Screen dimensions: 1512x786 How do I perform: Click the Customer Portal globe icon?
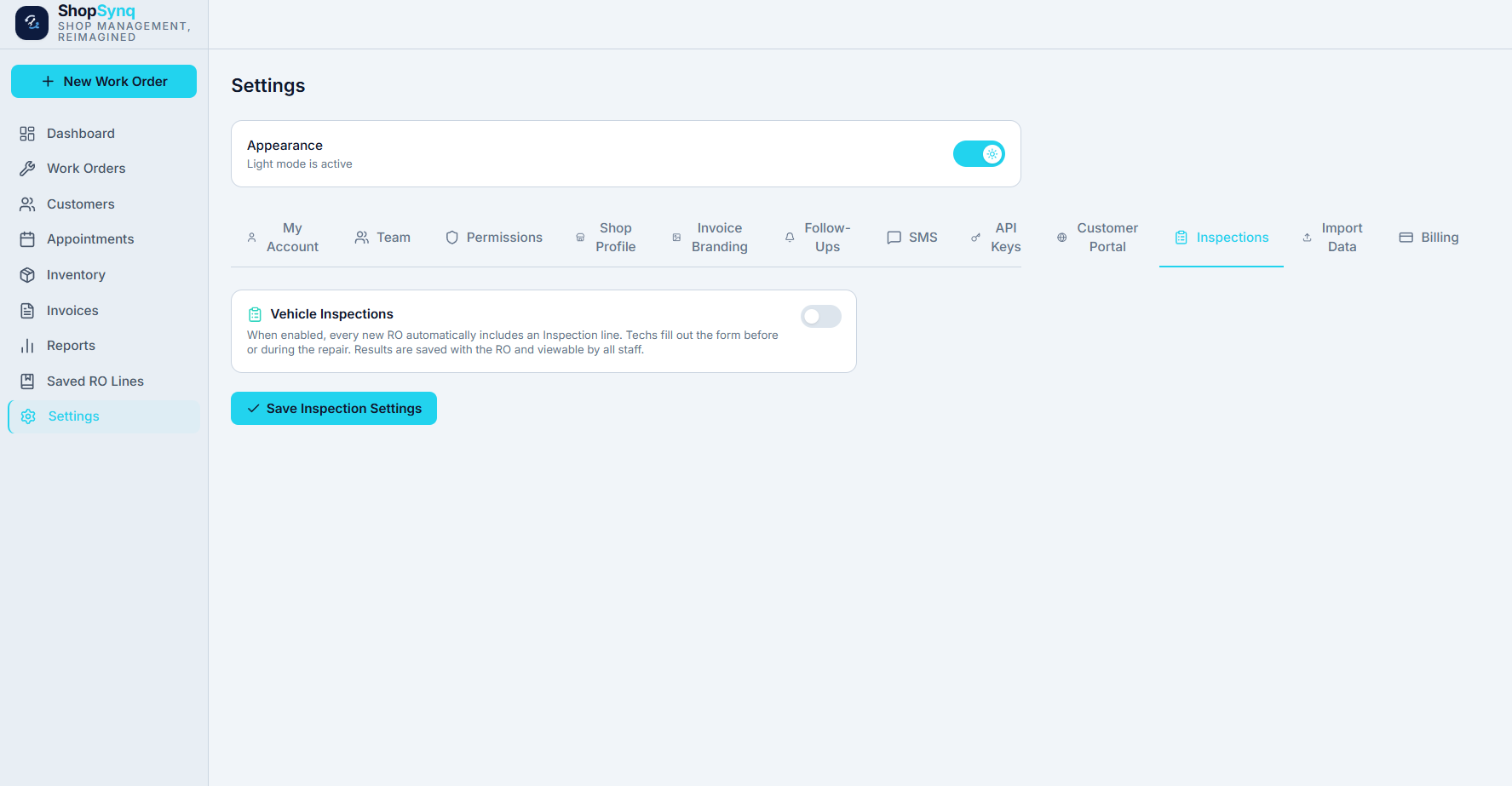(1061, 238)
